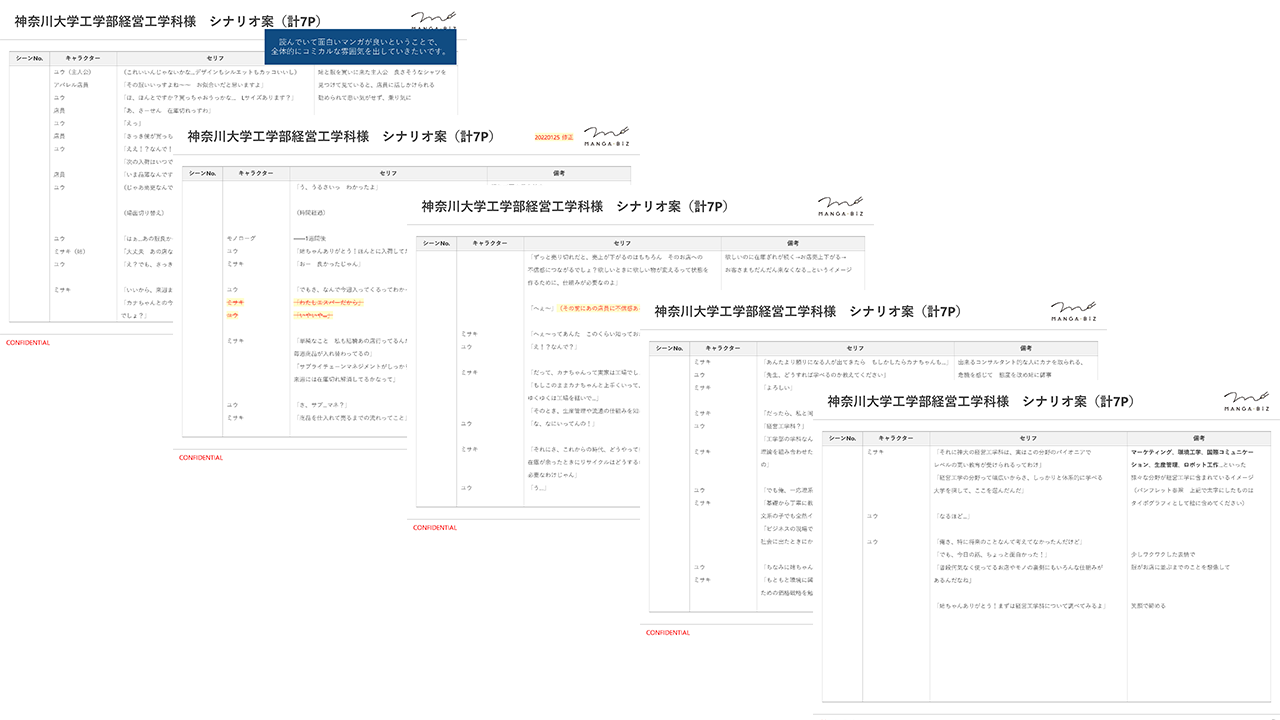
Task: Click the MANGA-BIZ logo on the third page
Action: coord(840,207)
